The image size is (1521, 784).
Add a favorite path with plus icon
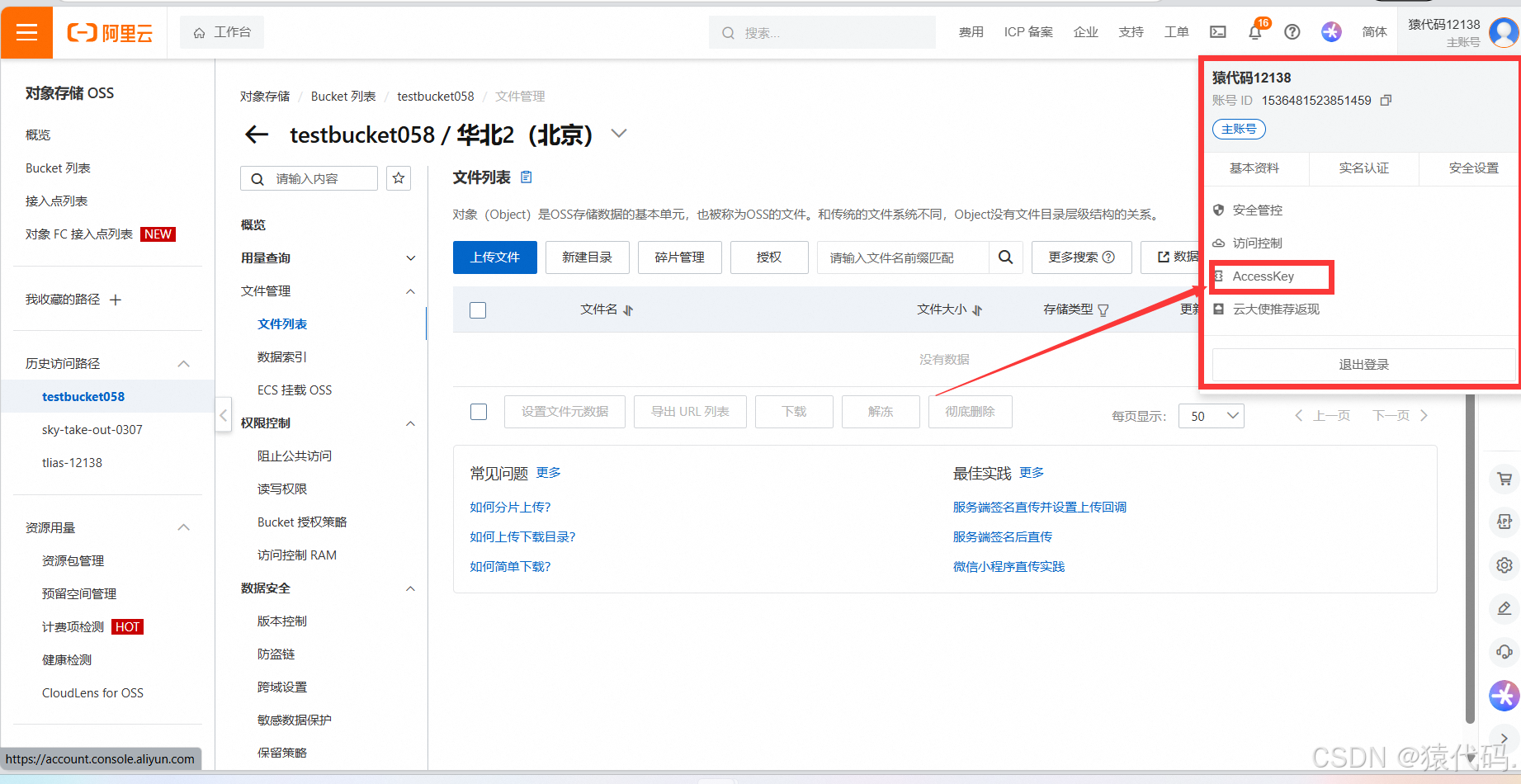(116, 300)
